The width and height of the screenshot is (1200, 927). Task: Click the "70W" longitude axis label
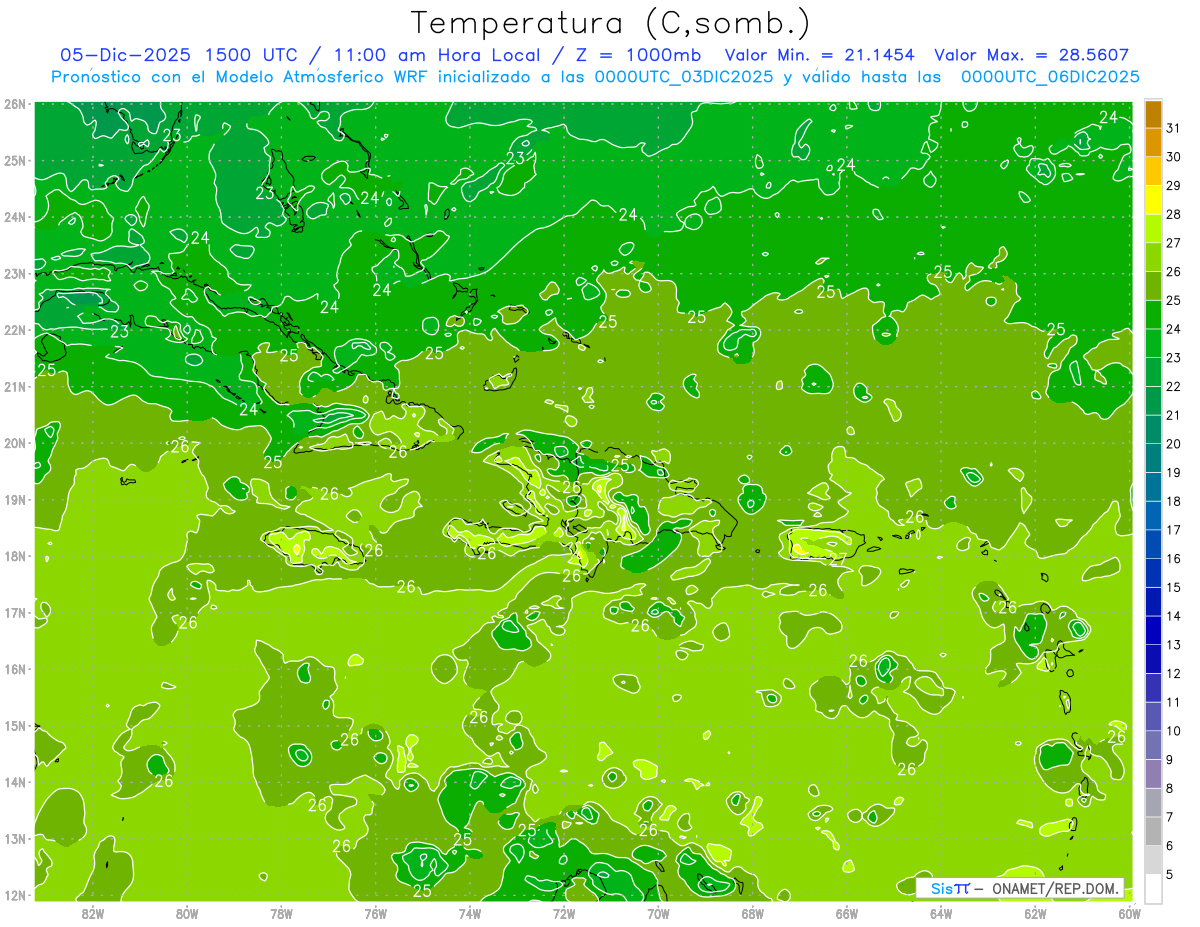658,913
